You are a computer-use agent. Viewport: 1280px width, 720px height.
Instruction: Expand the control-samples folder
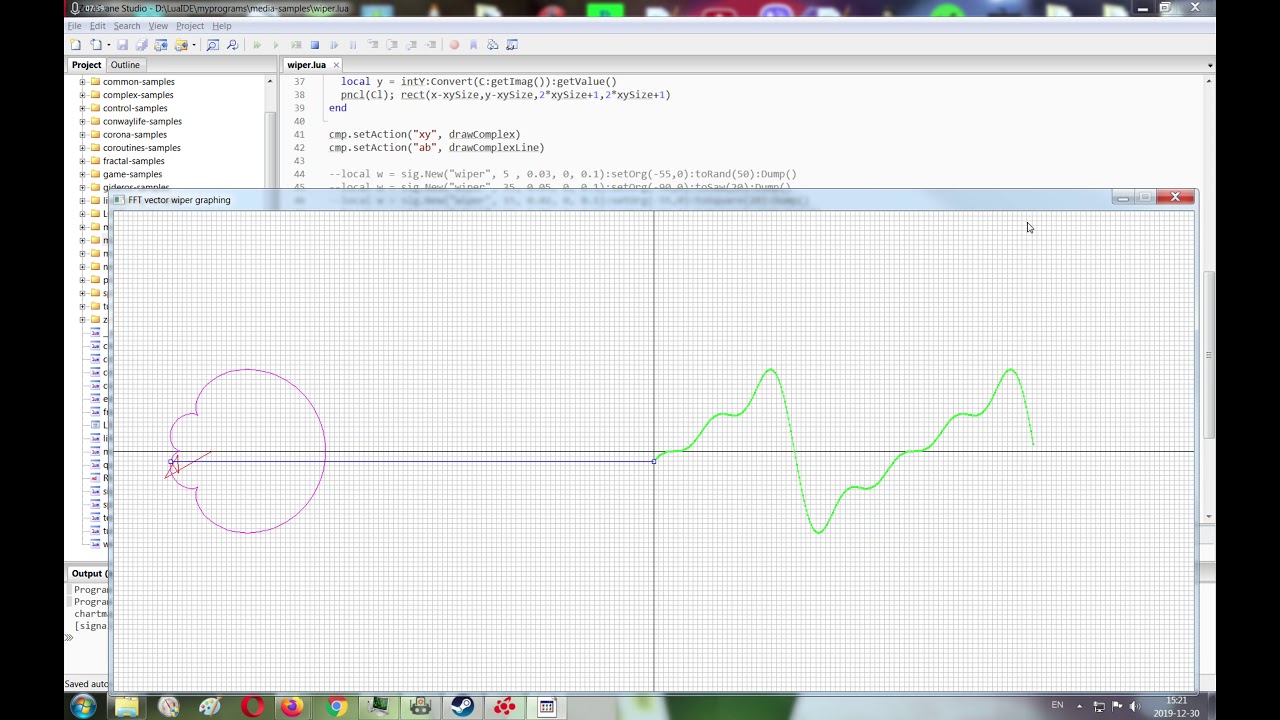coord(83,108)
